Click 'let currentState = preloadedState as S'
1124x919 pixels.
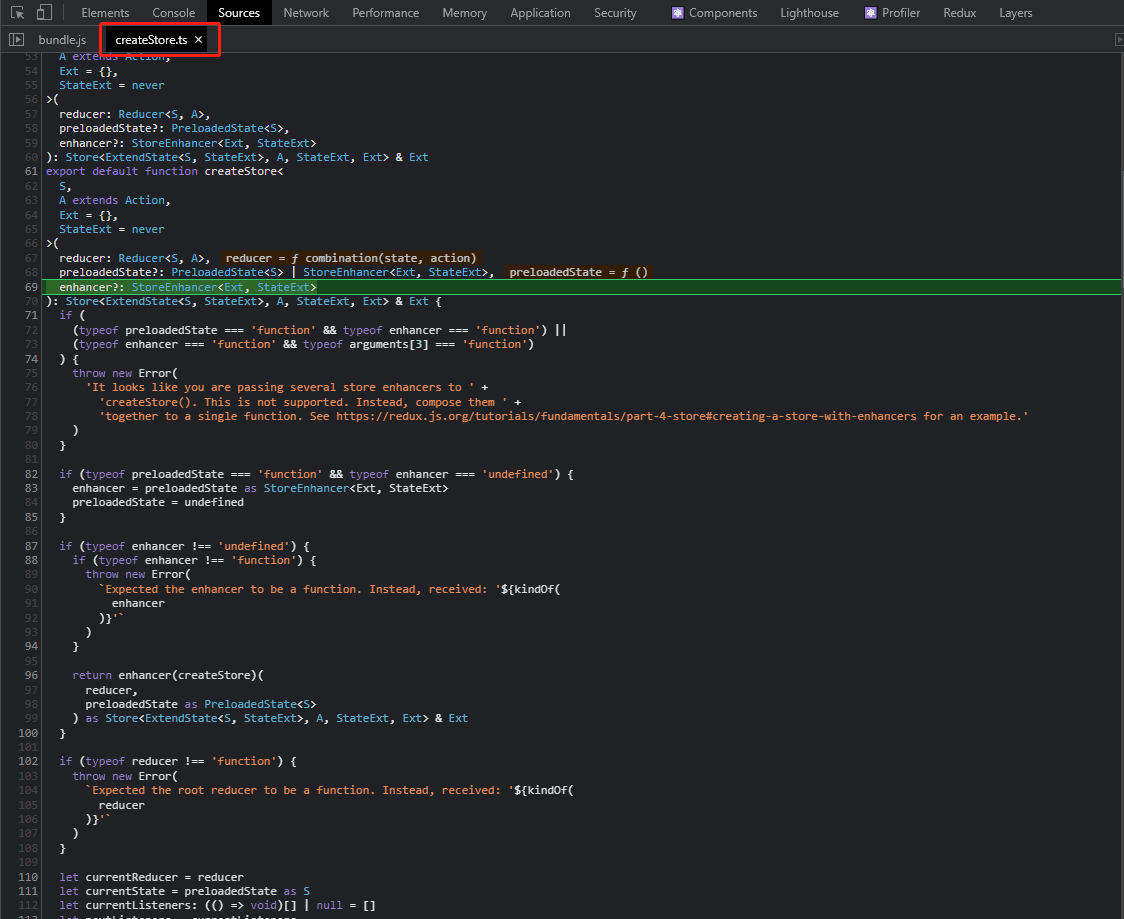click(185, 891)
